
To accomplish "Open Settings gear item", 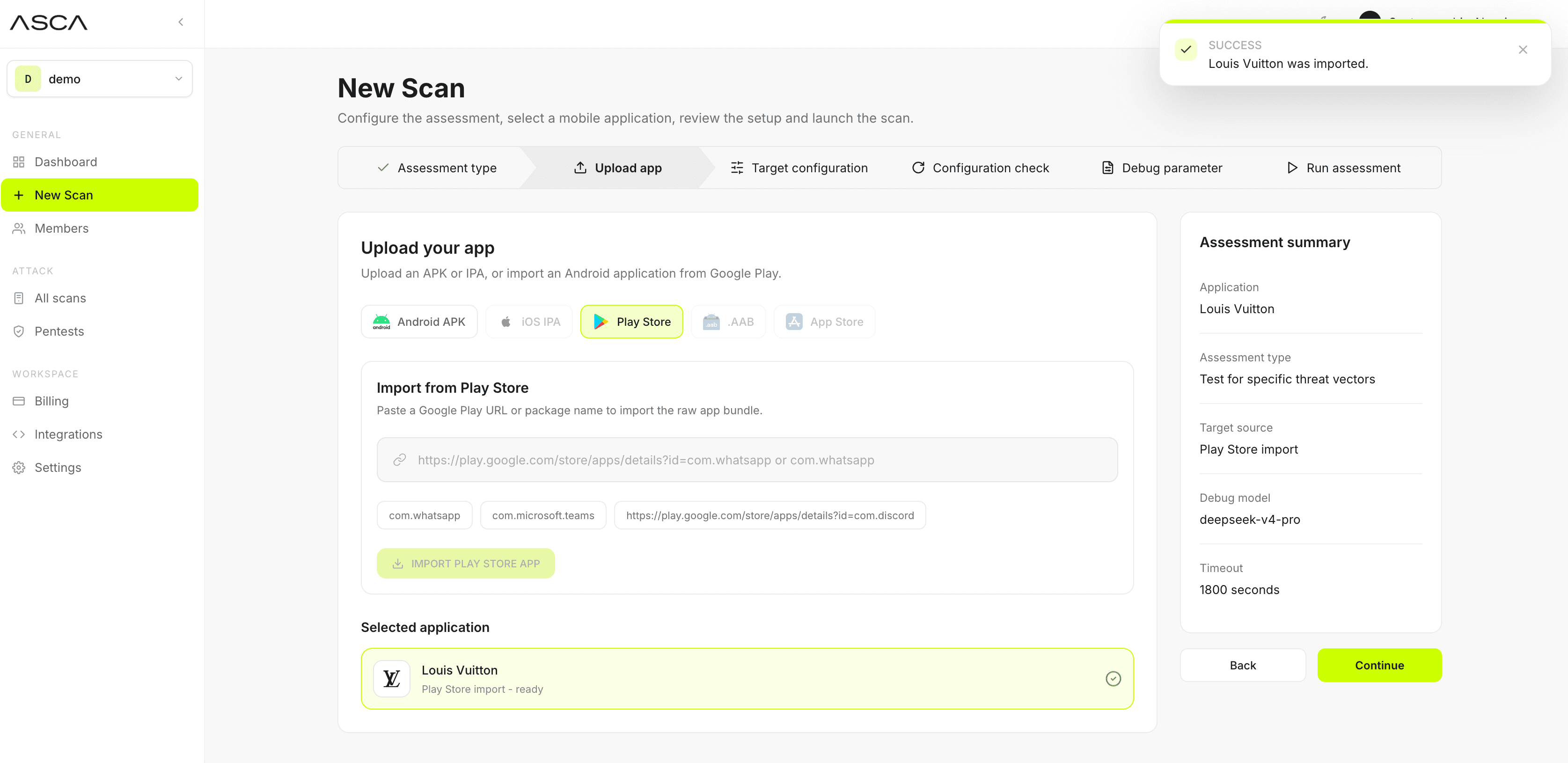I will [x=100, y=467].
